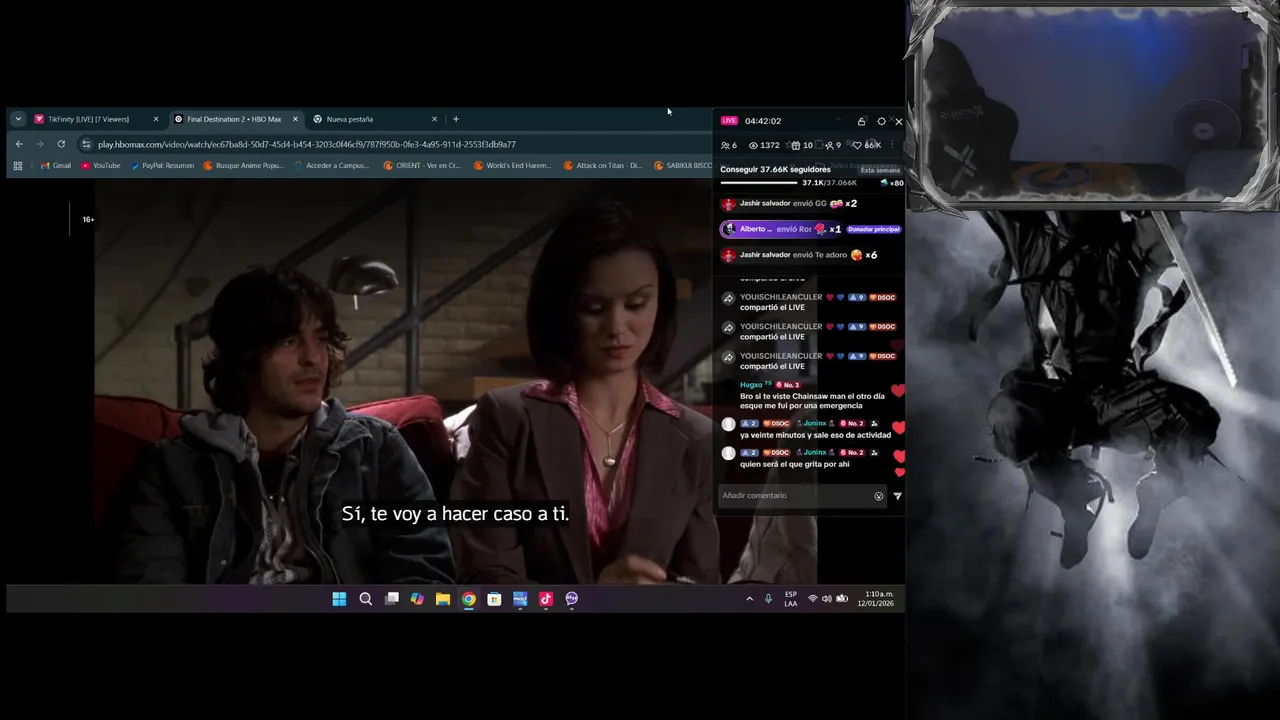Image resolution: width=1280 pixels, height=720 pixels.
Task: Switch to the Nueva pestaña tab
Action: click(x=375, y=119)
